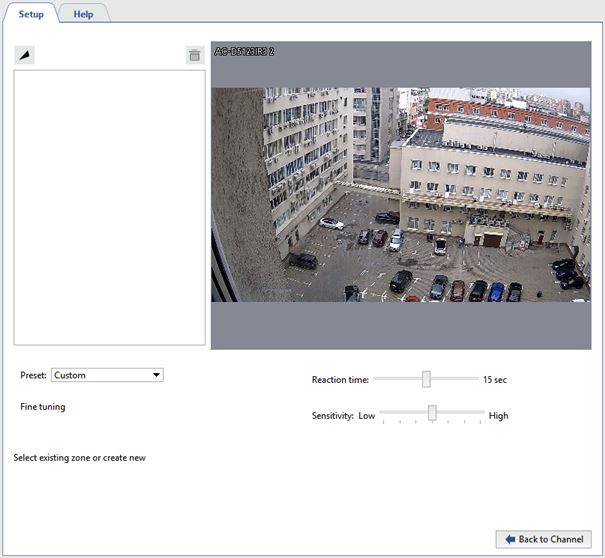
Task: Click the gray band below the camera image
Action: click(x=400, y=325)
